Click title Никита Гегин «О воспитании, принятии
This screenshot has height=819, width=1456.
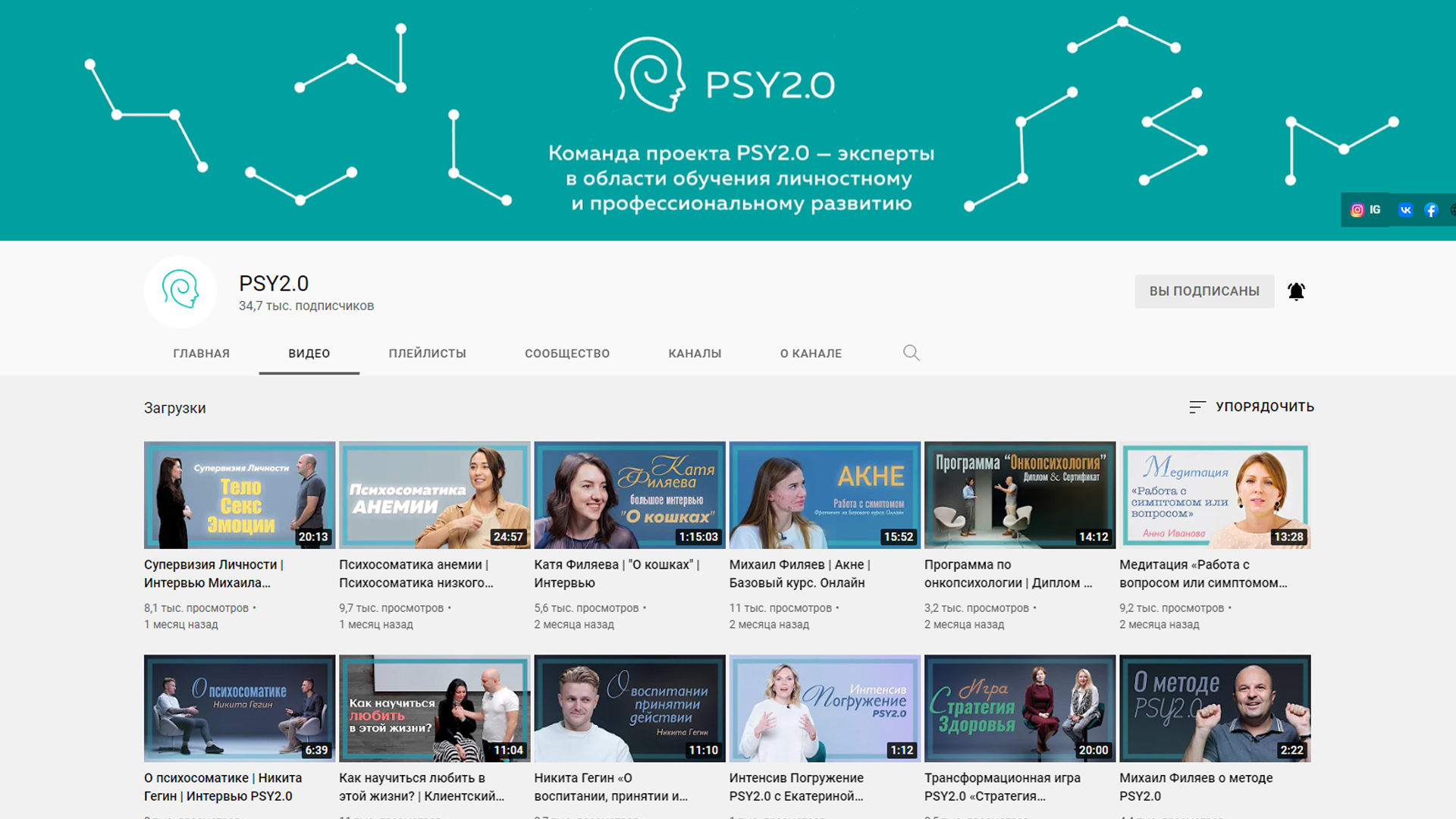[611, 786]
